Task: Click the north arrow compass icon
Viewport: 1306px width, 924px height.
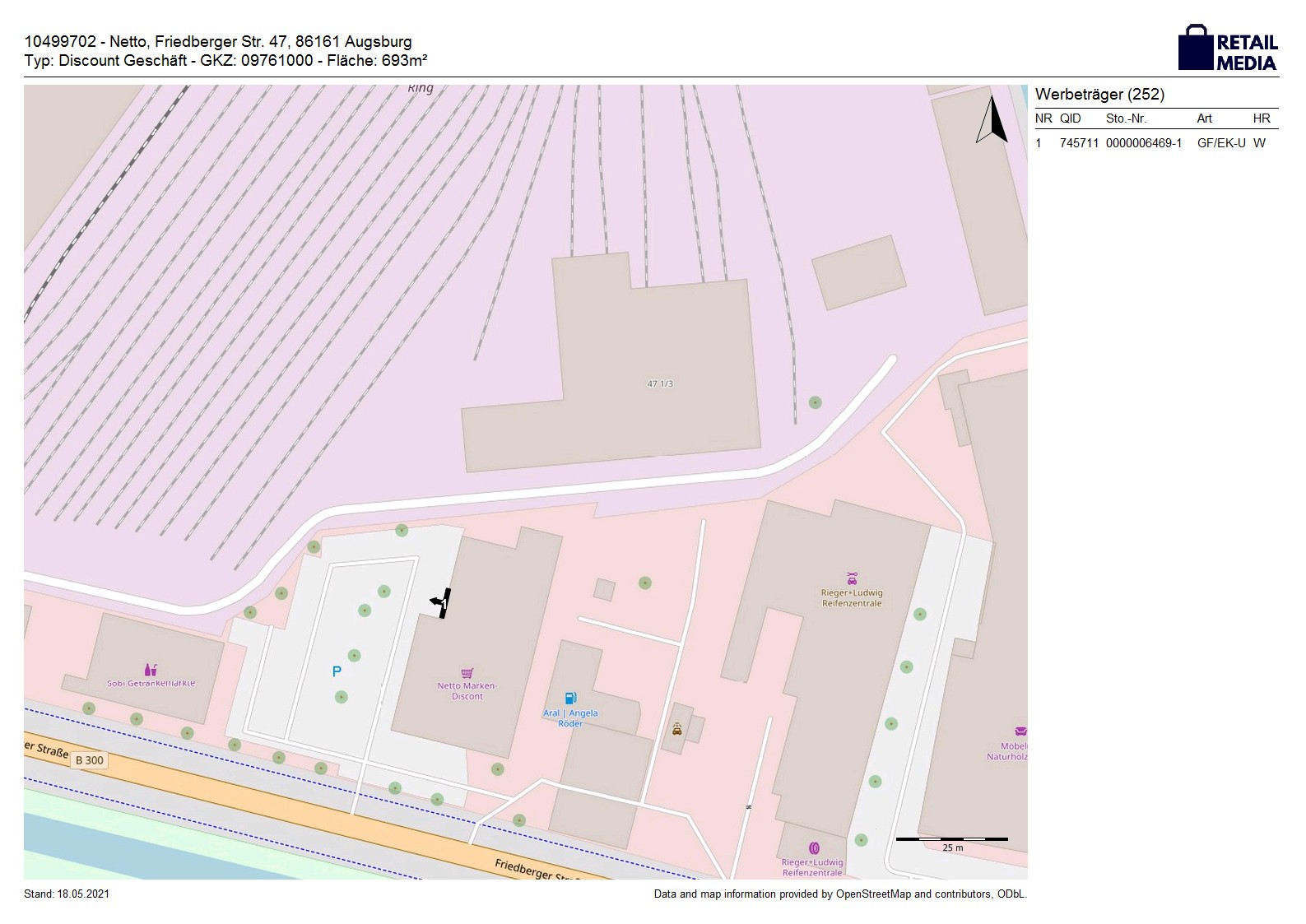Action: coord(992,120)
